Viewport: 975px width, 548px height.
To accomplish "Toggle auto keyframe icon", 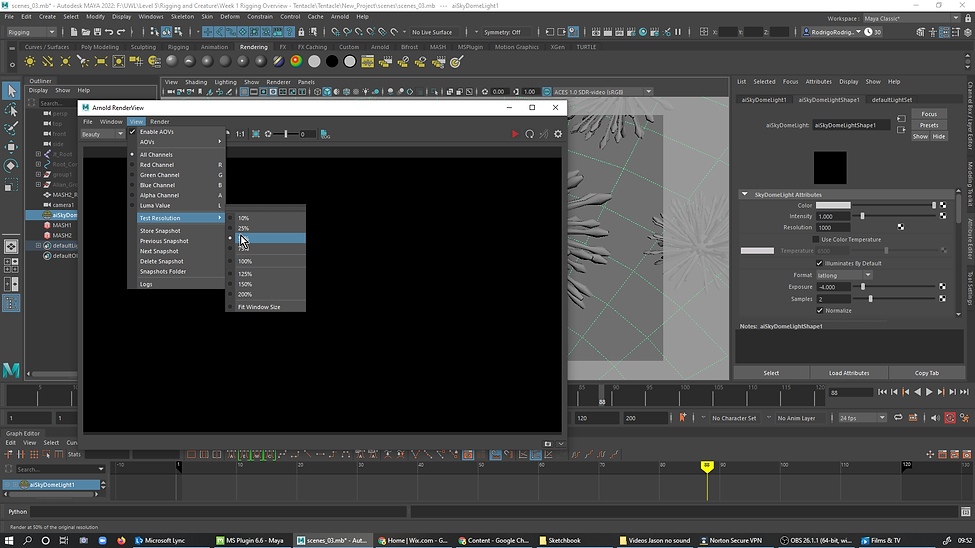I will tap(950, 418).
